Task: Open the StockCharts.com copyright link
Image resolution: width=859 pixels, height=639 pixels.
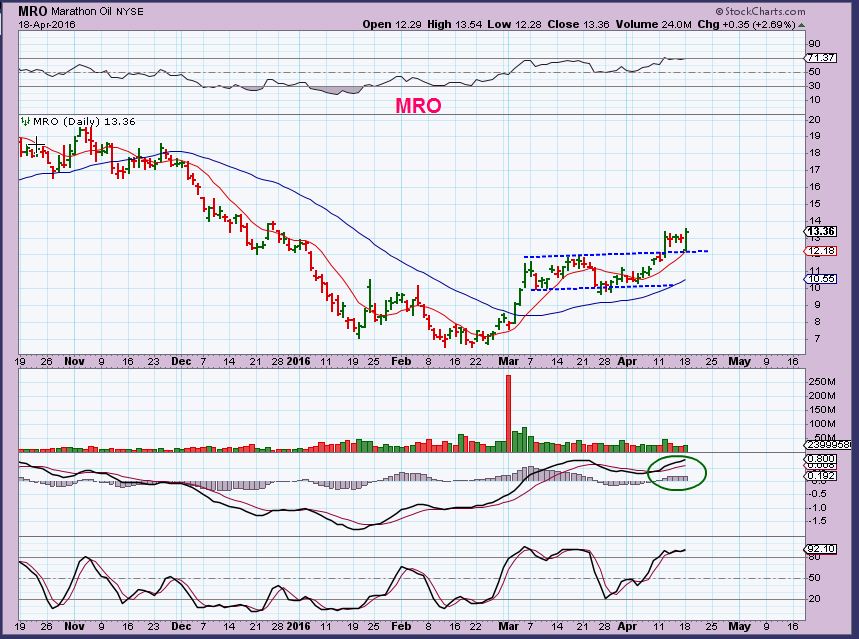Action: [x=760, y=11]
